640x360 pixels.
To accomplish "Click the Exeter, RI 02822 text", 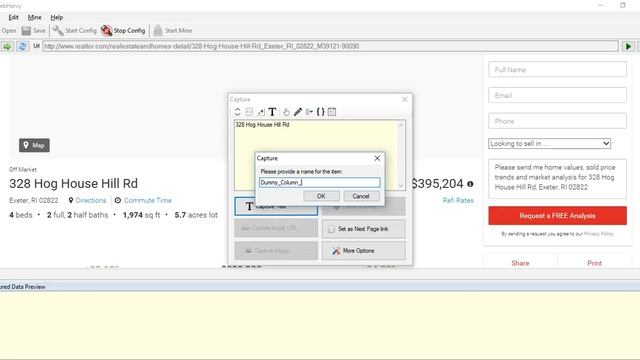I will [x=34, y=200].
